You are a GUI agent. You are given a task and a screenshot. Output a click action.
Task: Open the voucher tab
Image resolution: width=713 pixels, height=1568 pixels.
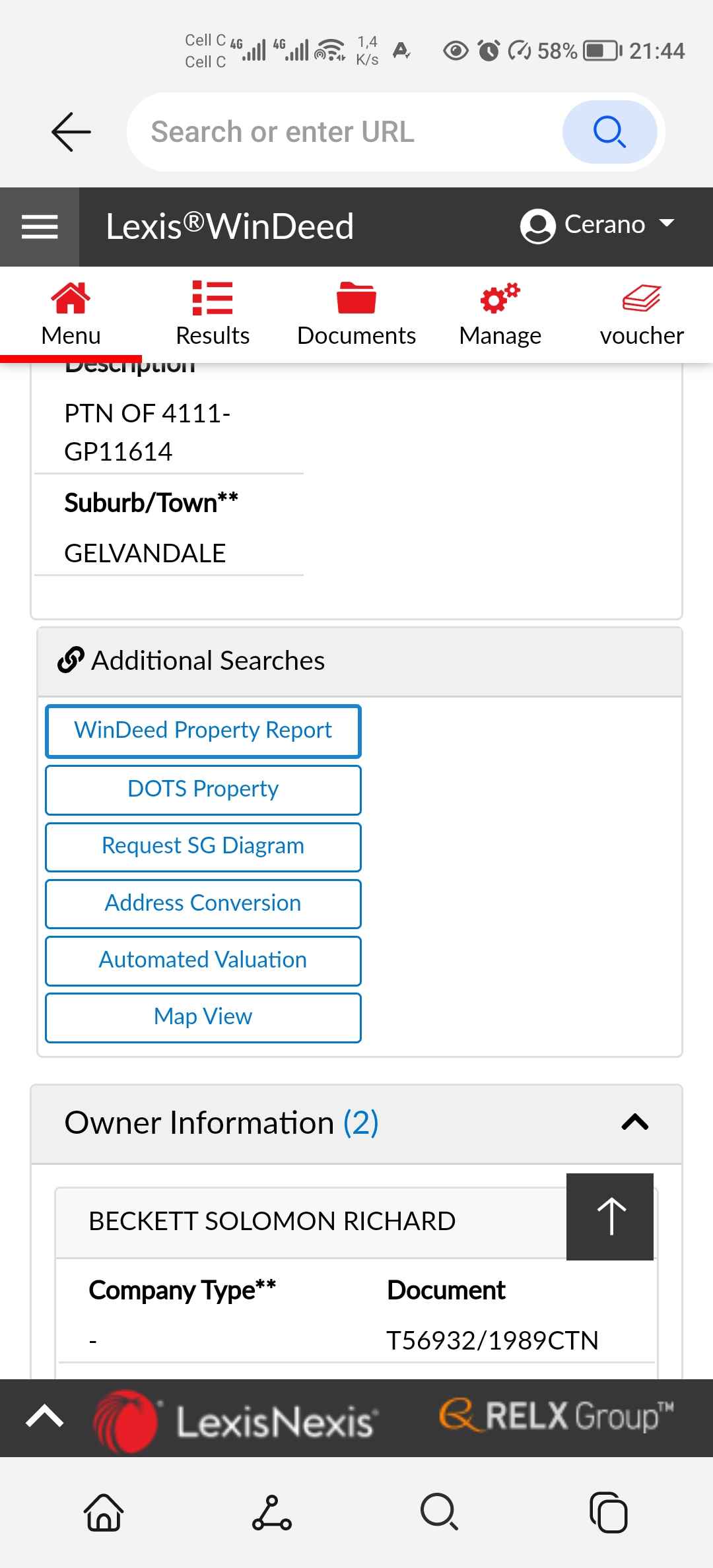(x=641, y=314)
